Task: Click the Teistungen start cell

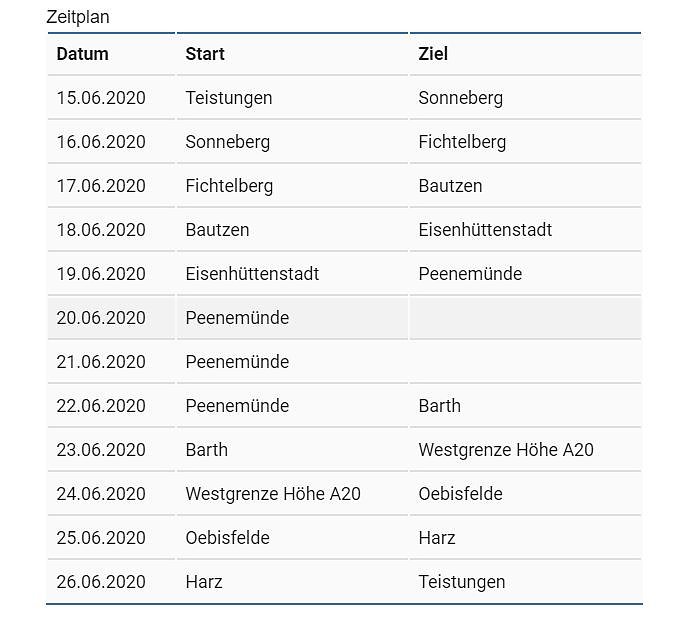Action: click(x=229, y=98)
